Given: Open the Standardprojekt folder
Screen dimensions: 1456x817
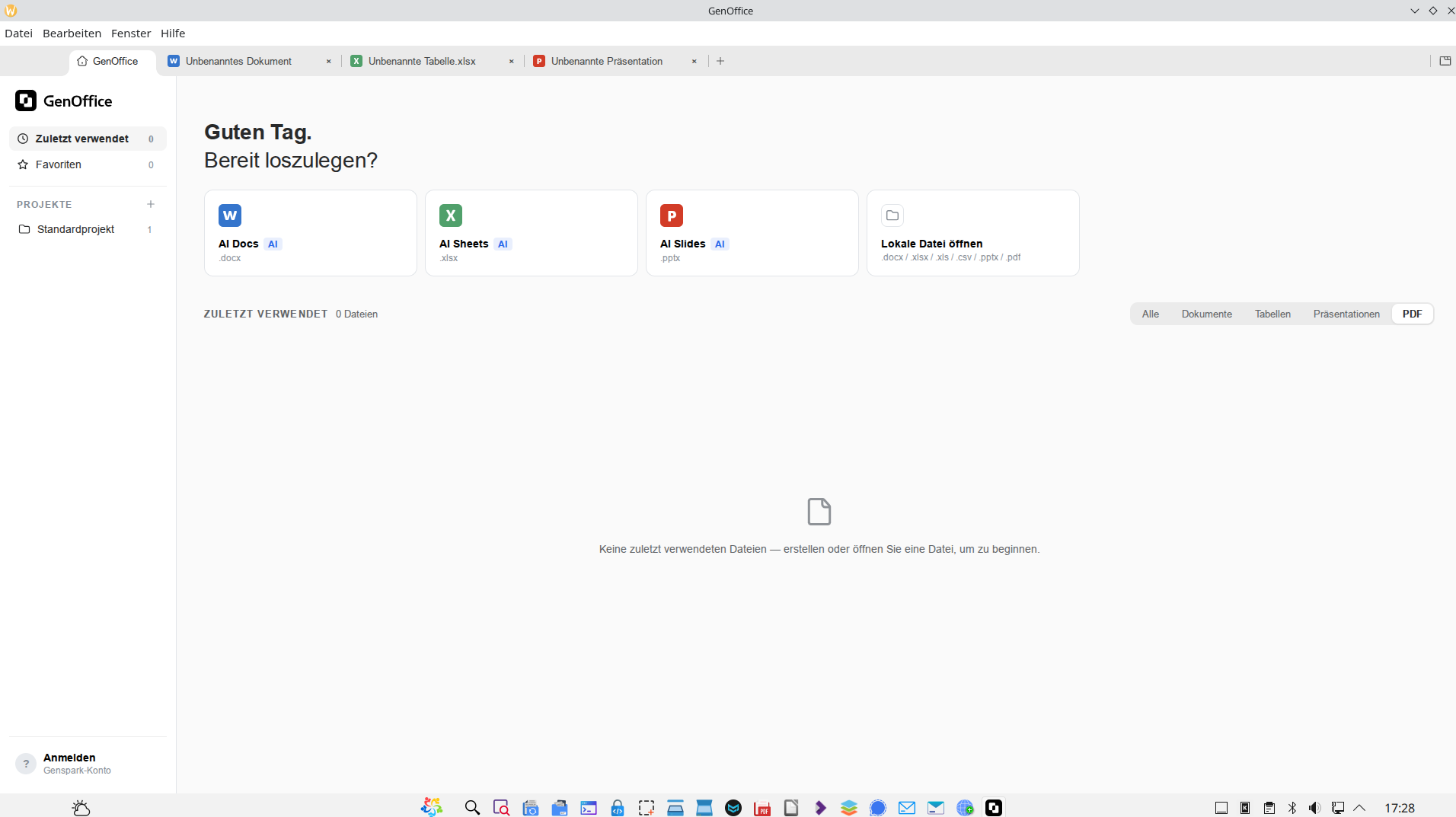Looking at the screenshot, I should (x=88, y=229).
